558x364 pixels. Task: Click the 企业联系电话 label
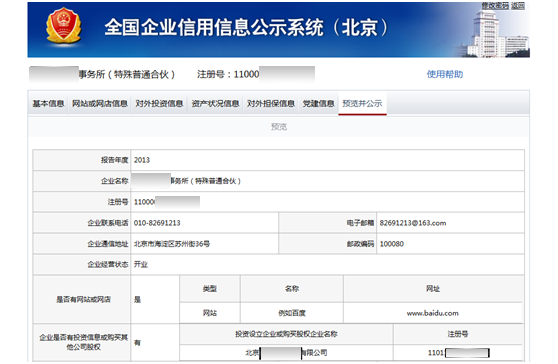coord(108,223)
